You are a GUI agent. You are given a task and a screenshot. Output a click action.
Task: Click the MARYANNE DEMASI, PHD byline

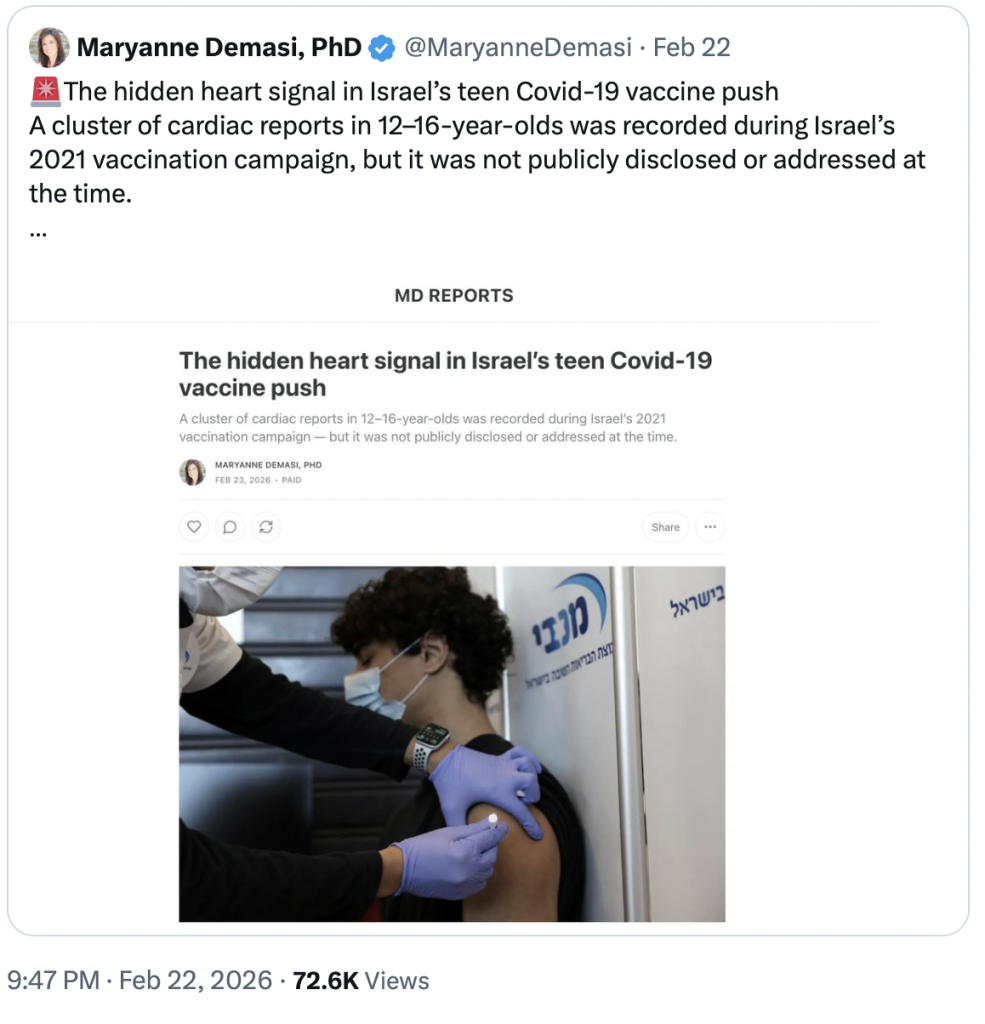pyautogui.click(x=268, y=465)
